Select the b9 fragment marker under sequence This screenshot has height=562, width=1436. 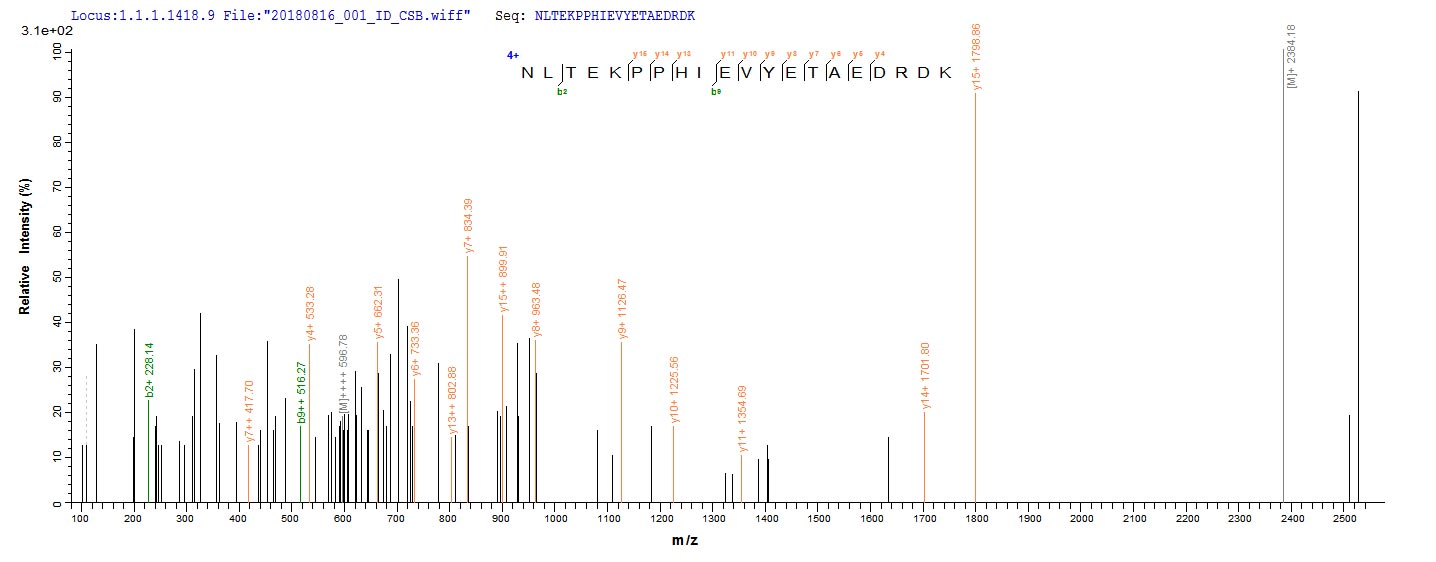click(x=716, y=91)
